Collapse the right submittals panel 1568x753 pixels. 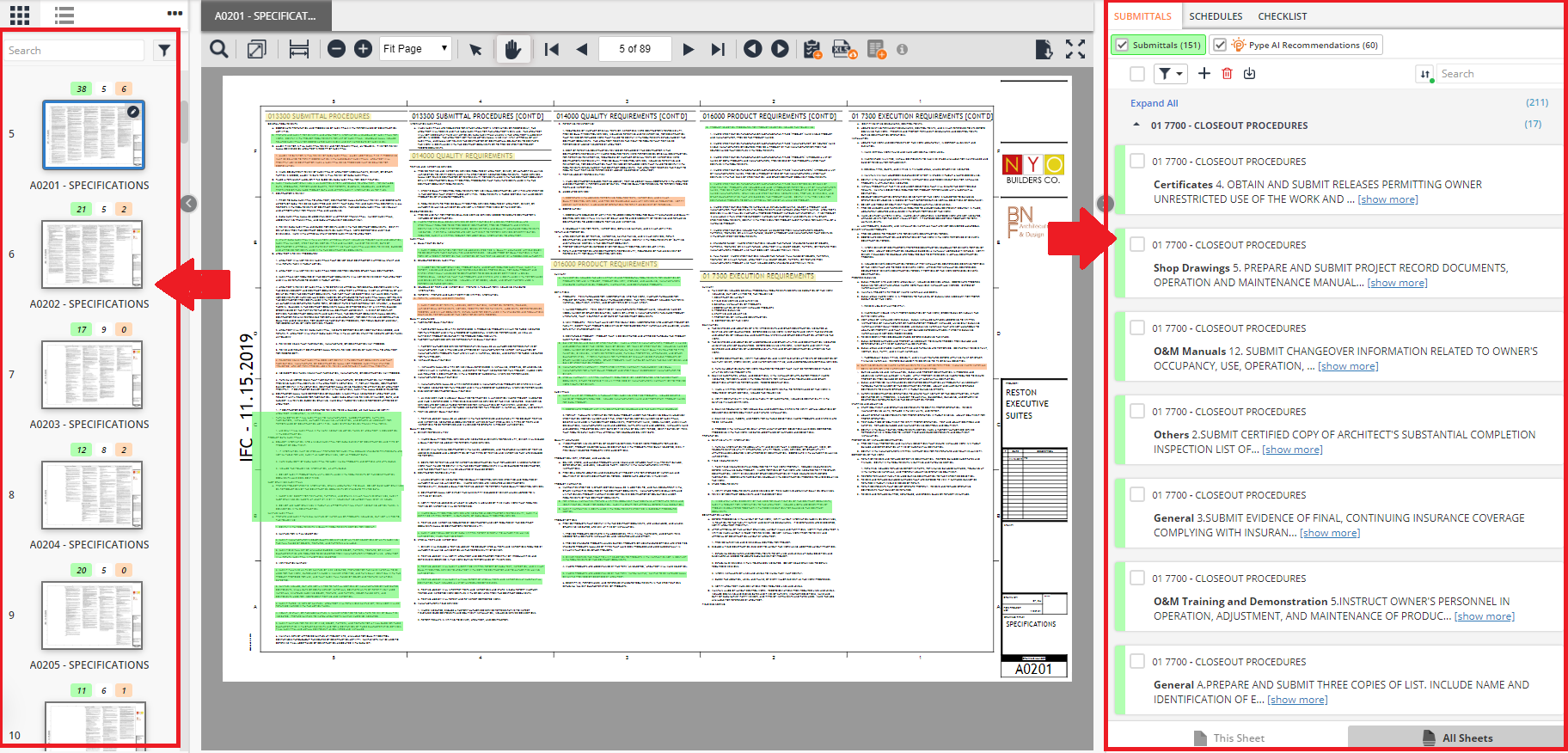[x=1106, y=204]
